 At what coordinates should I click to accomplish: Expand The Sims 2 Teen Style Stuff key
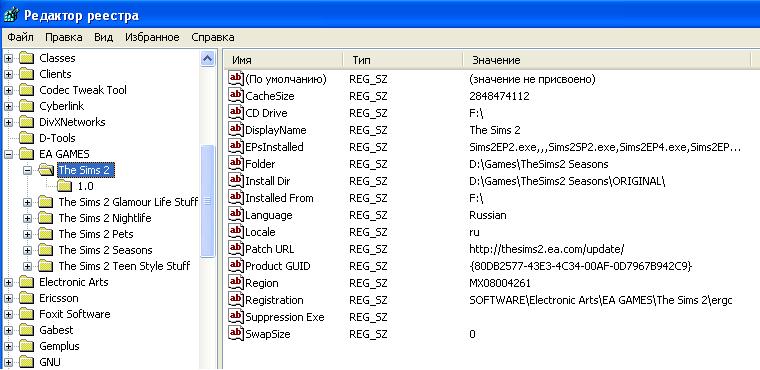click(28, 267)
